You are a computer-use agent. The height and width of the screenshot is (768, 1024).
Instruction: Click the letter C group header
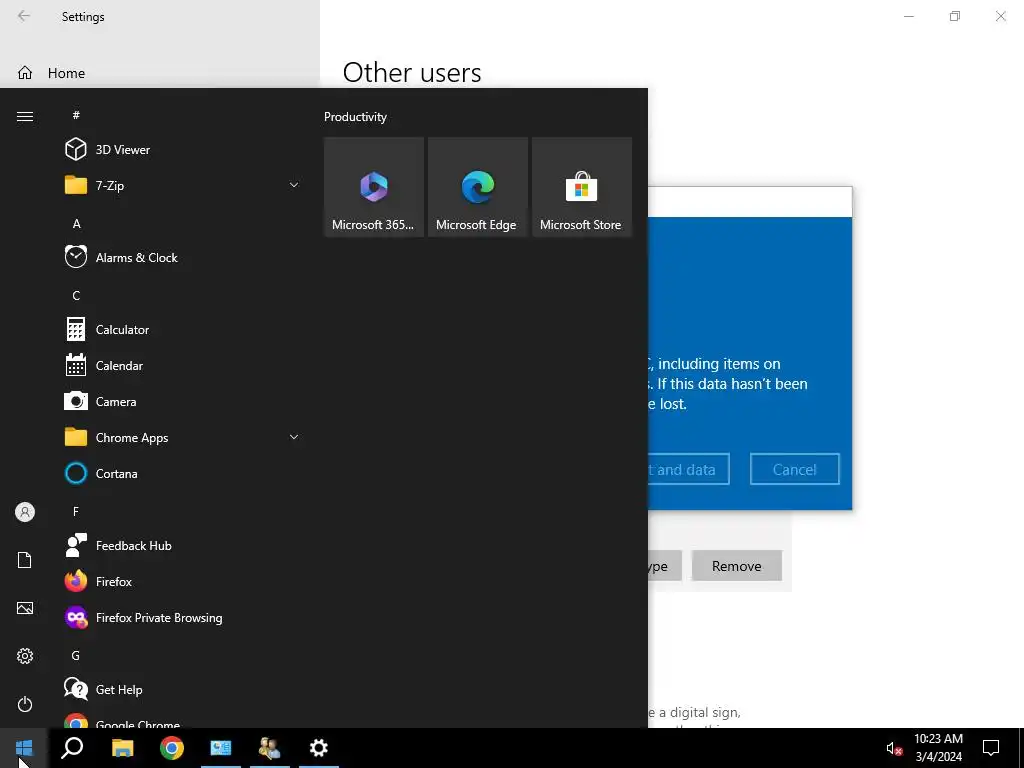(x=76, y=295)
